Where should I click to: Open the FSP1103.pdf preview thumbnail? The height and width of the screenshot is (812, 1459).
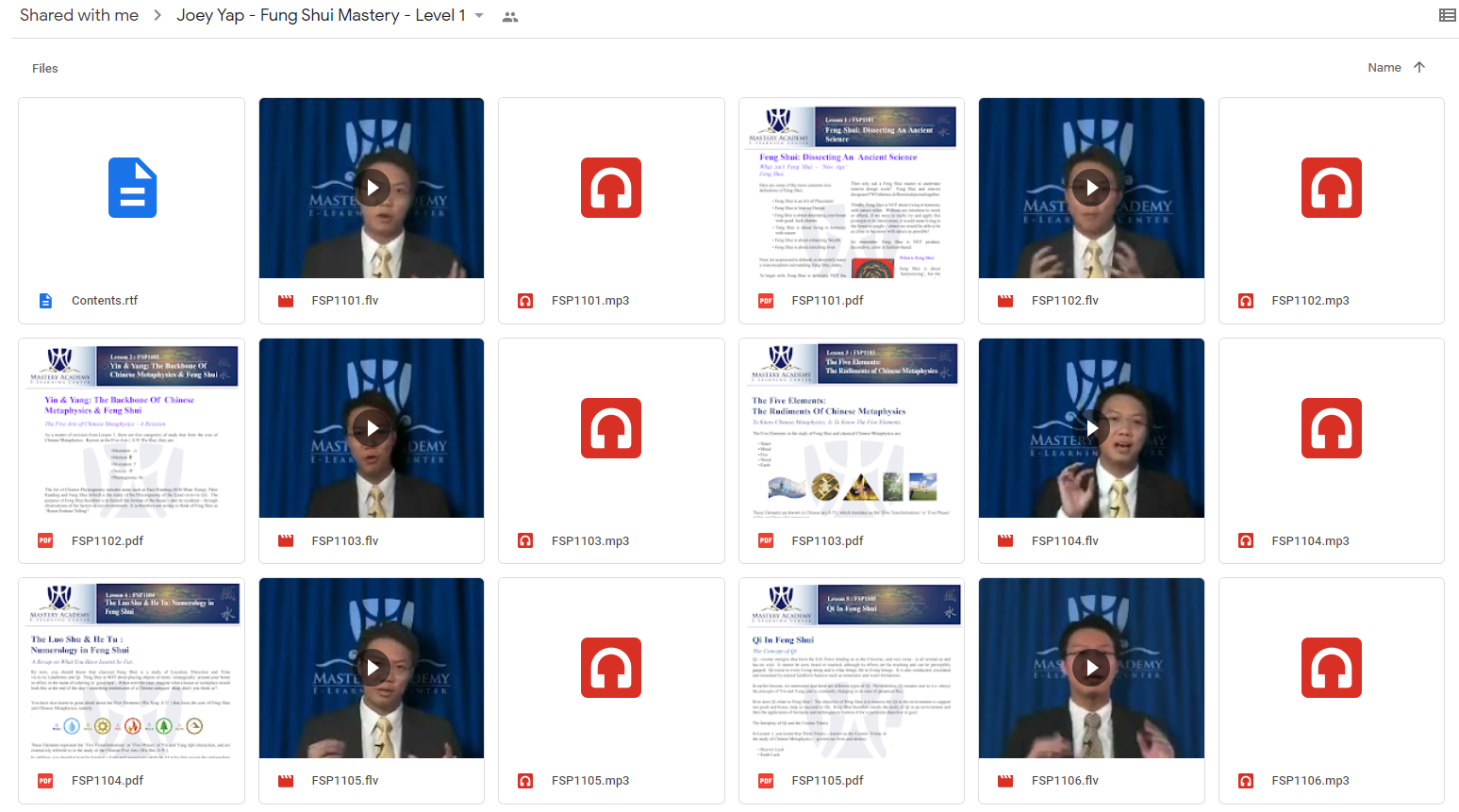852,428
